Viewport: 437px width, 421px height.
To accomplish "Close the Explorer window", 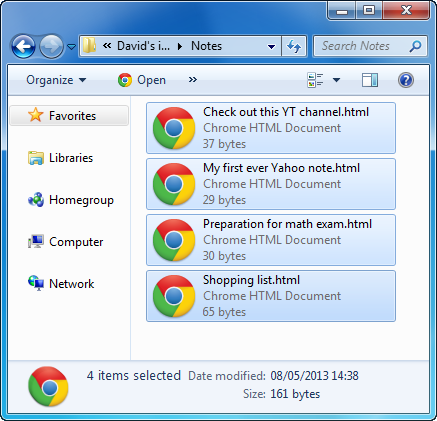I will point(406,11).
